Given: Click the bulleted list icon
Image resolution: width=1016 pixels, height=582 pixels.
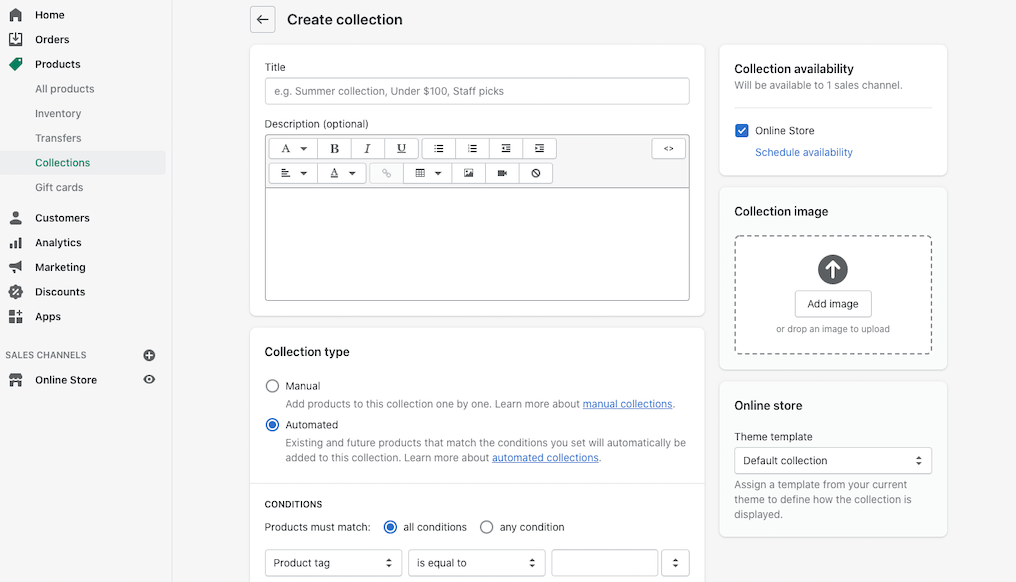Looking at the screenshot, I should 438,149.
